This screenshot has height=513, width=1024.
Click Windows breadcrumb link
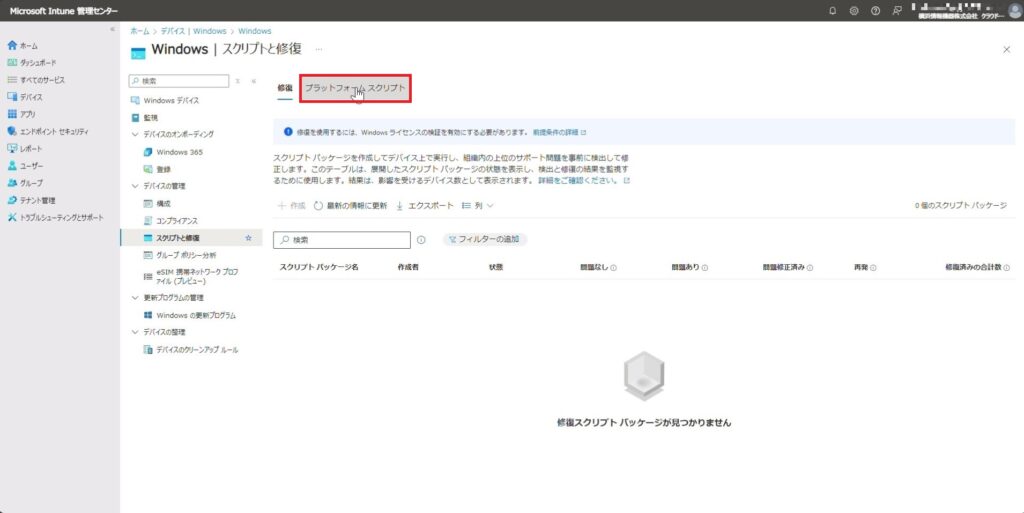(x=255, y=31)
